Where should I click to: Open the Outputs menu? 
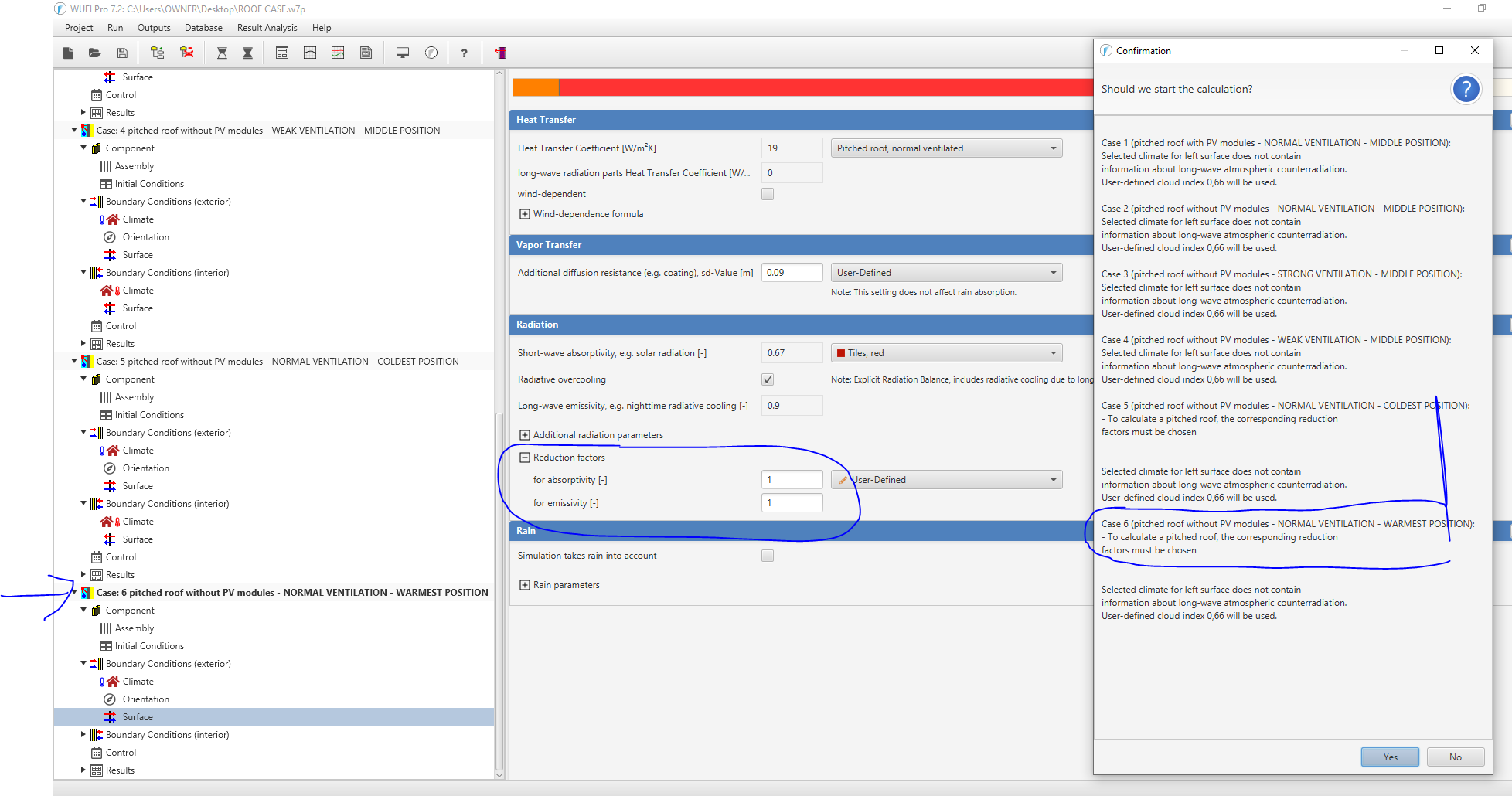(x=154, y=28)
